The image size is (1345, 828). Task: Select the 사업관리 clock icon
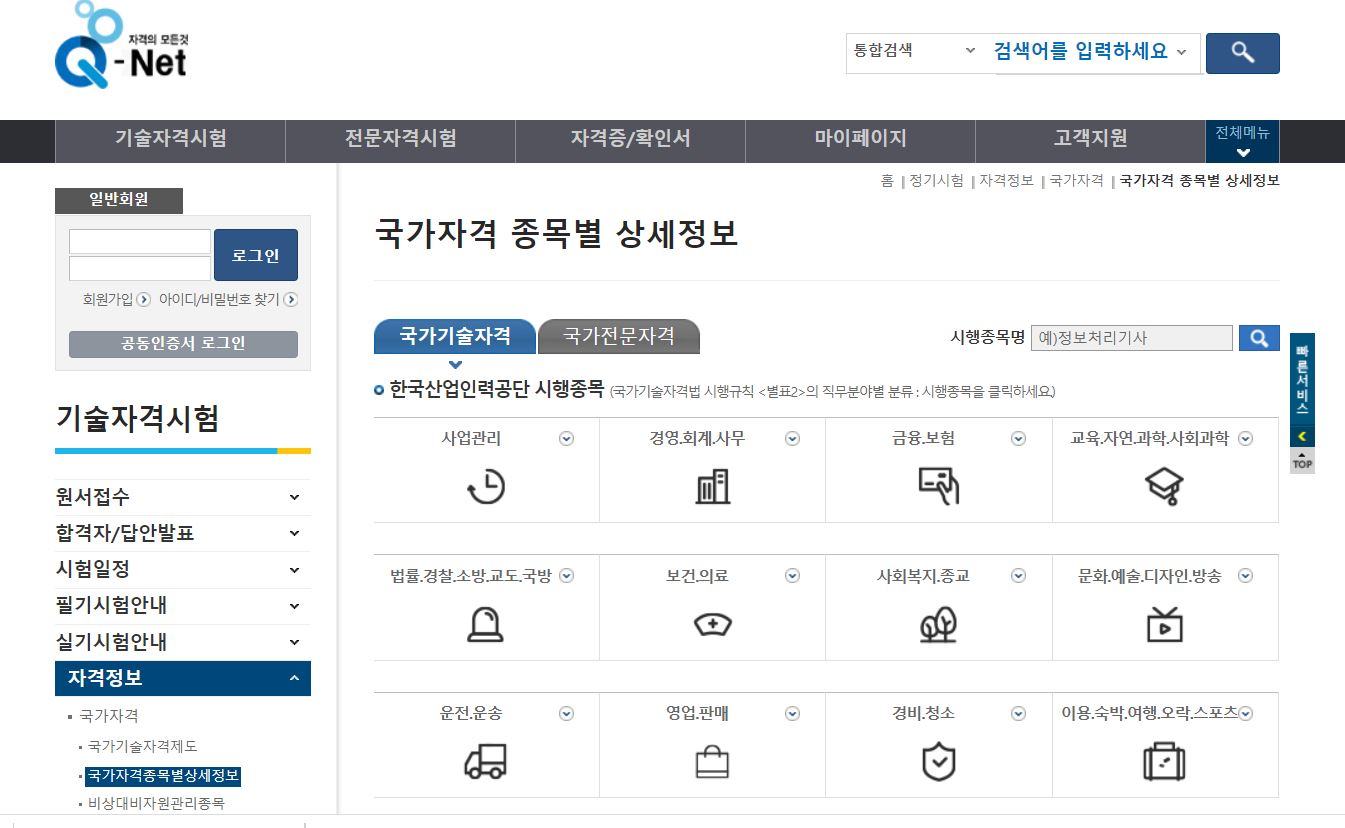tap(486, 489)
